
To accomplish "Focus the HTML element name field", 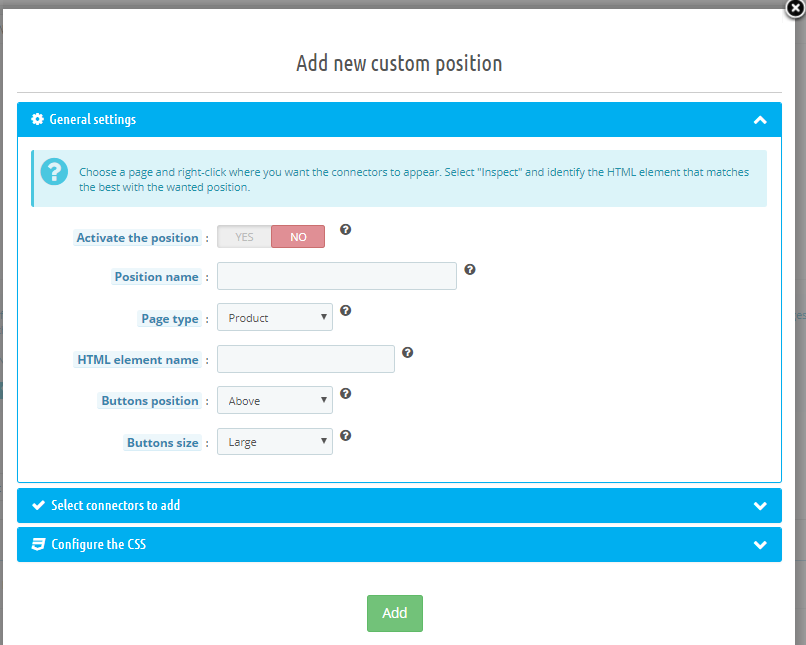I will click(x=306, y=359).
